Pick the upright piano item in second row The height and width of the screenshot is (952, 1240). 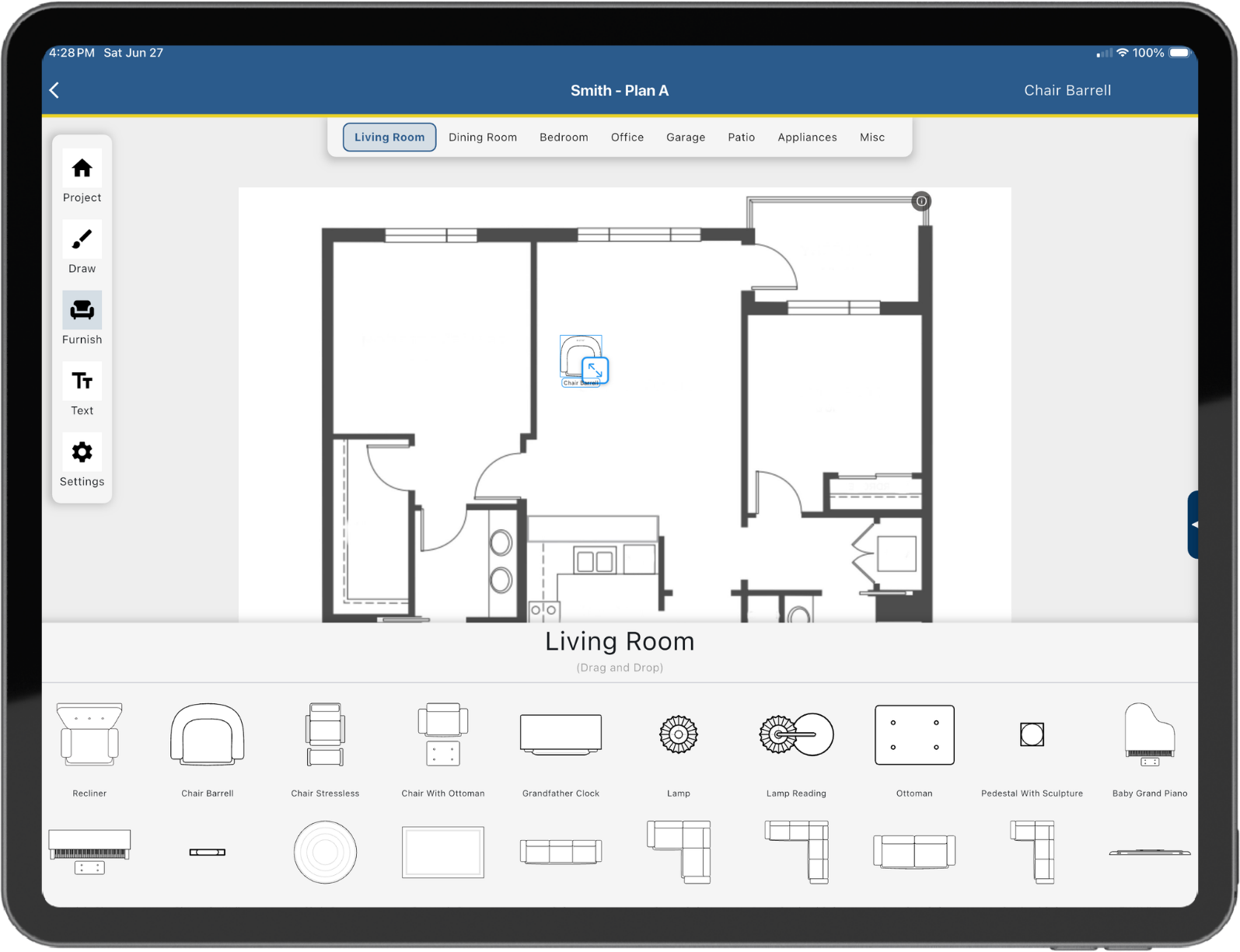coord(89,852)
